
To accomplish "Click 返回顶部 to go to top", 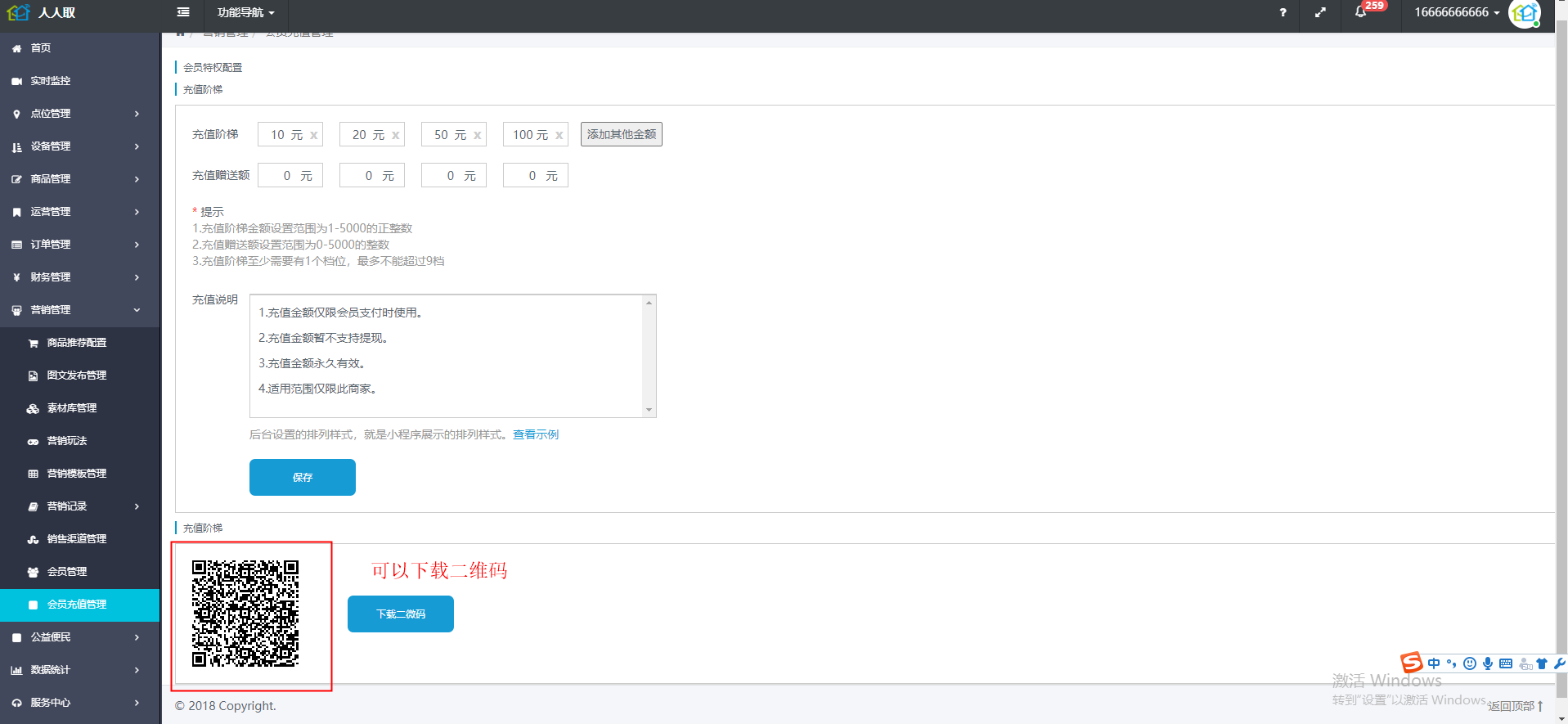I will [x=1516, y=706].
